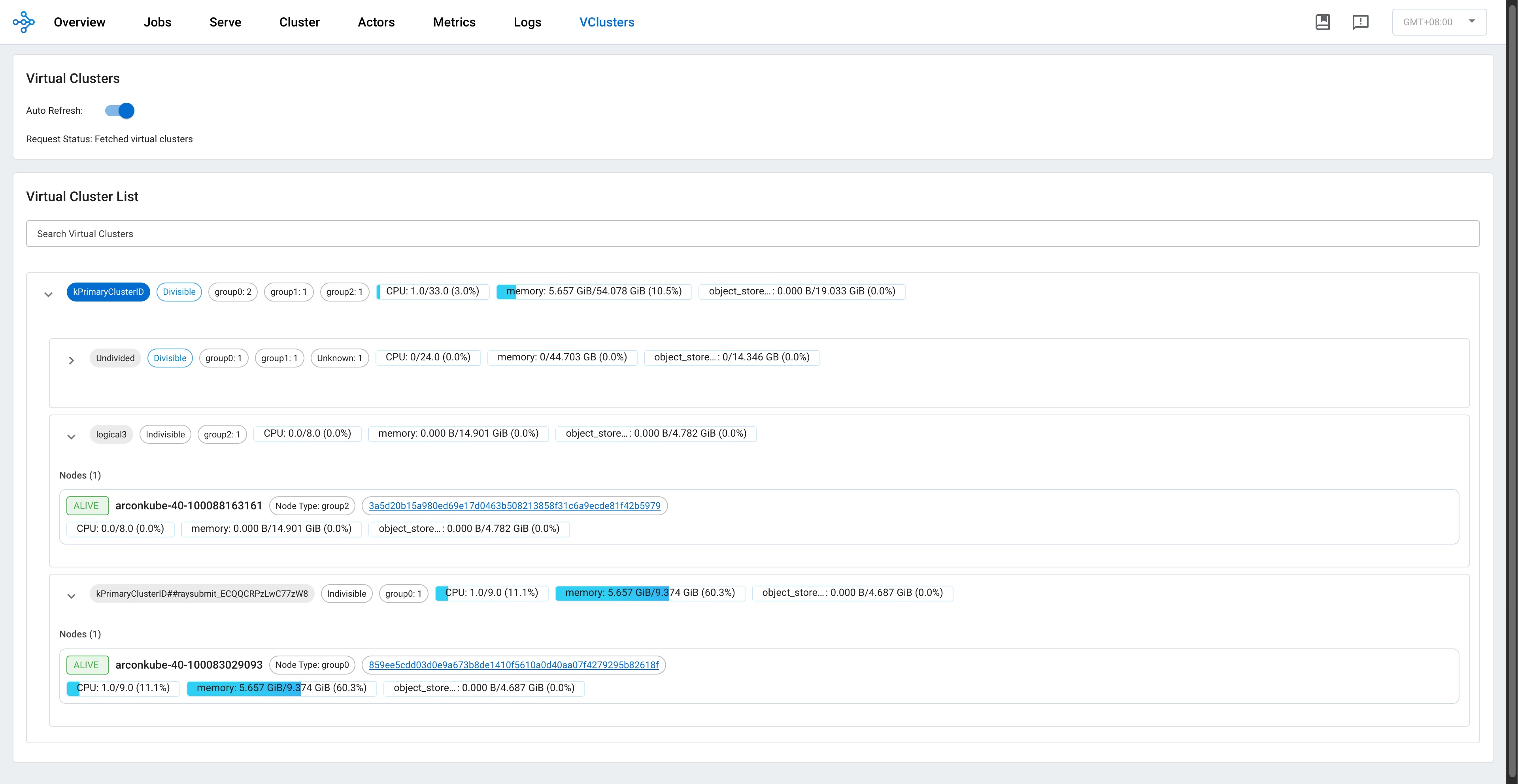This screenshot has height=784, width=1518.
Task: Click object_store 0/14.346 GB bar
Action: point(732,358)
